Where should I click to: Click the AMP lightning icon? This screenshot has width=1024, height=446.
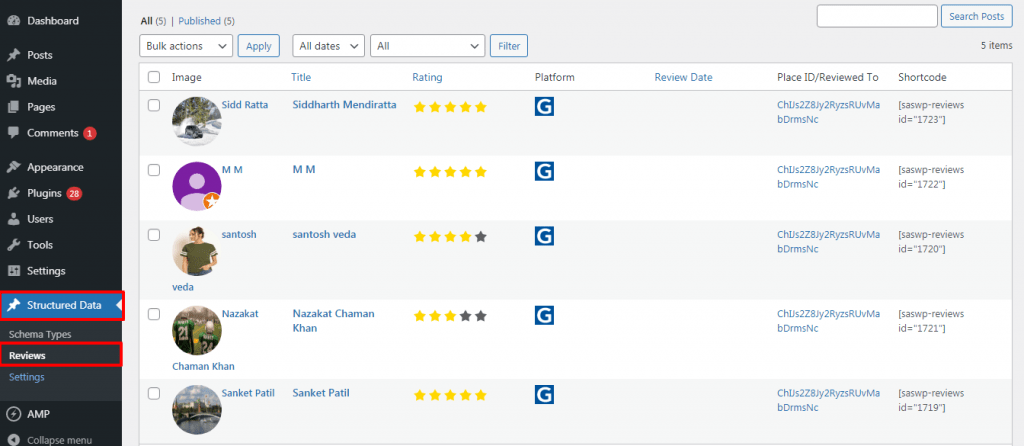coord(13,414)
